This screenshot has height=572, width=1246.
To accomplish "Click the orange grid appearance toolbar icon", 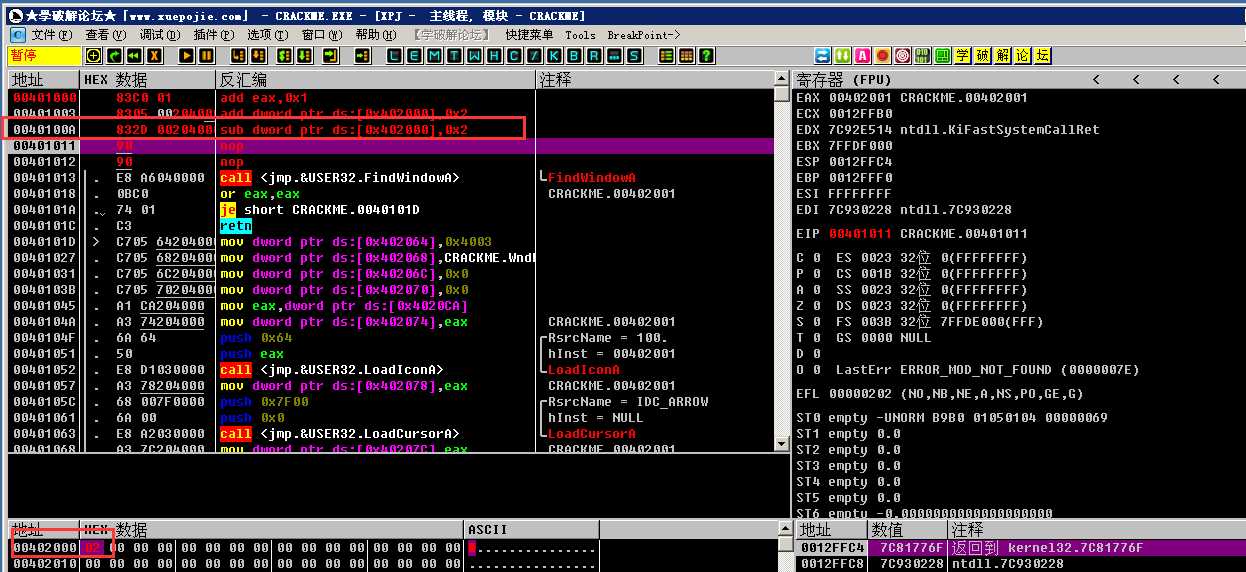I will pyautogui.click(x=687, y=56).
